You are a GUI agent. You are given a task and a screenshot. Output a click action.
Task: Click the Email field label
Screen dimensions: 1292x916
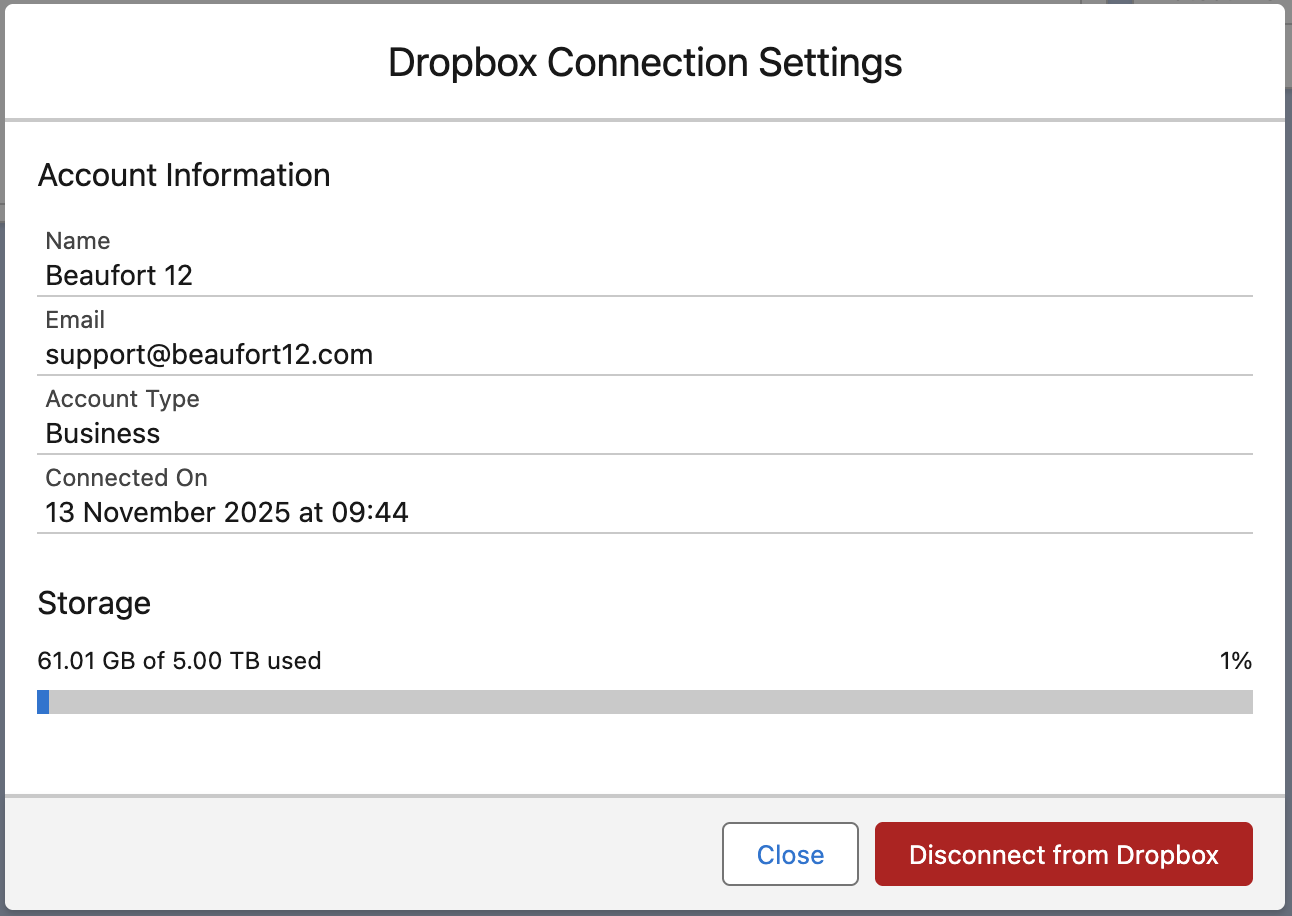75,320
